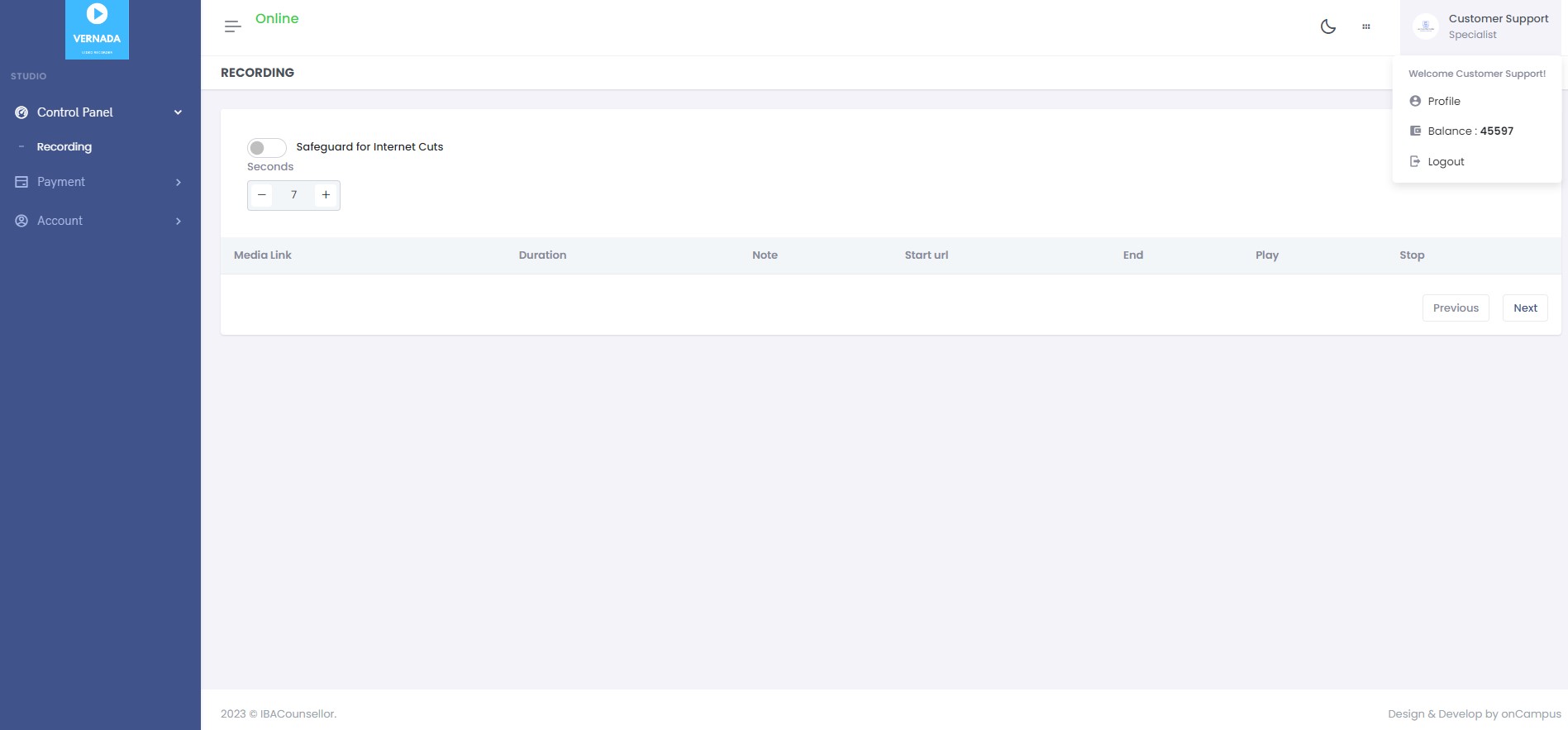This screenshot has height=730, width=1568.
Task: Increase seconds with plus button
Action: 326,195
